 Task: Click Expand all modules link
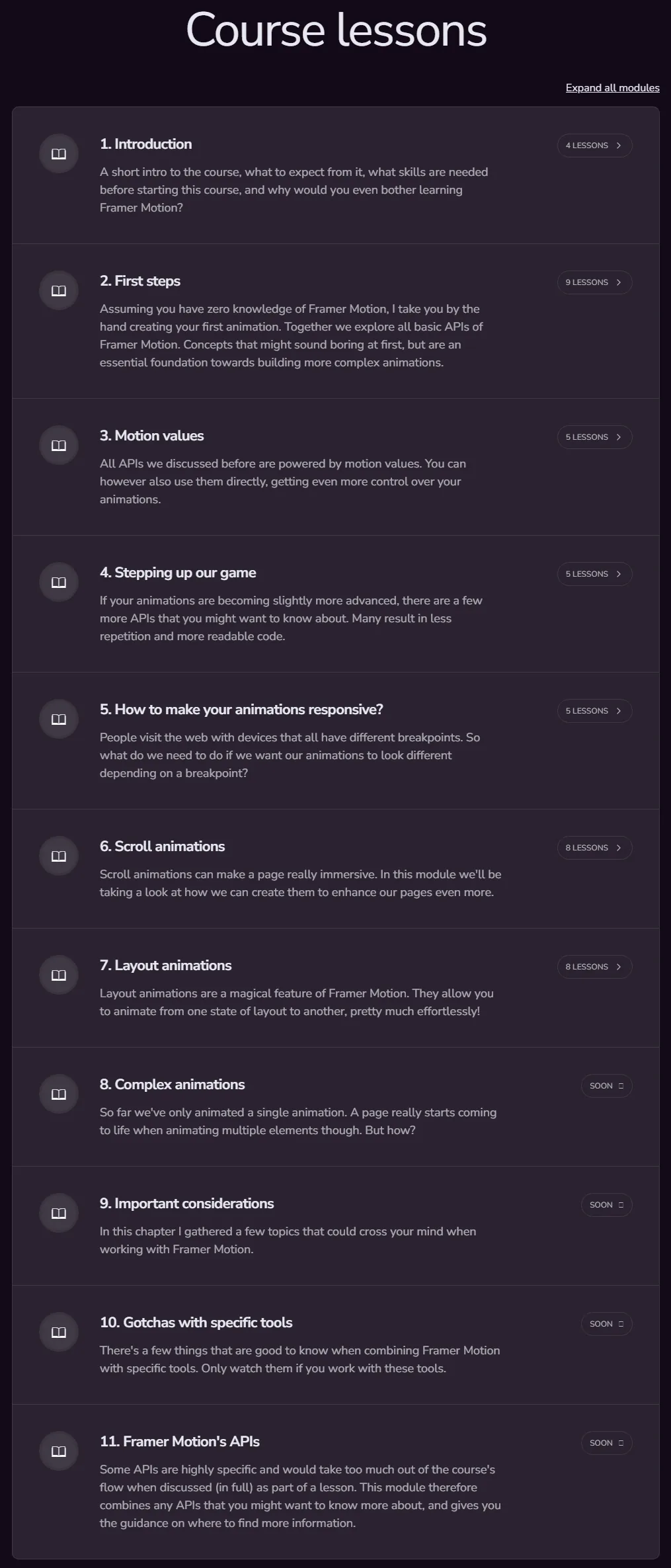[x=612, y=88]
